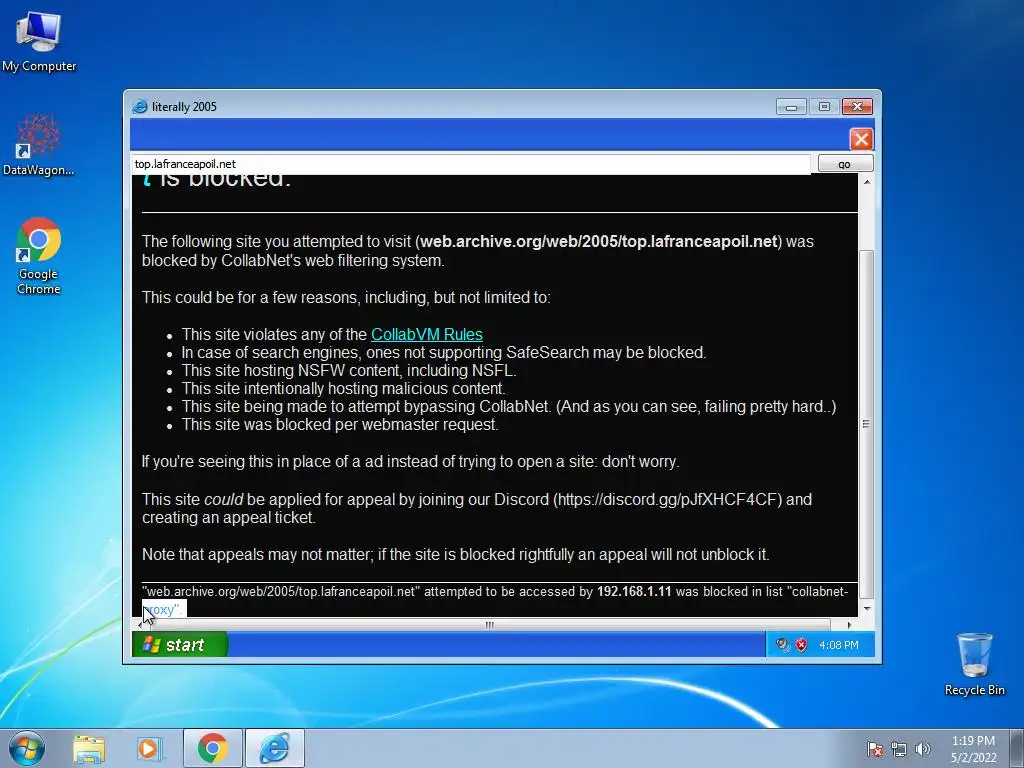Launch Google Chrome from the desktop
Viewport: 1024px width, 768px height.
(x=39, y=256)
